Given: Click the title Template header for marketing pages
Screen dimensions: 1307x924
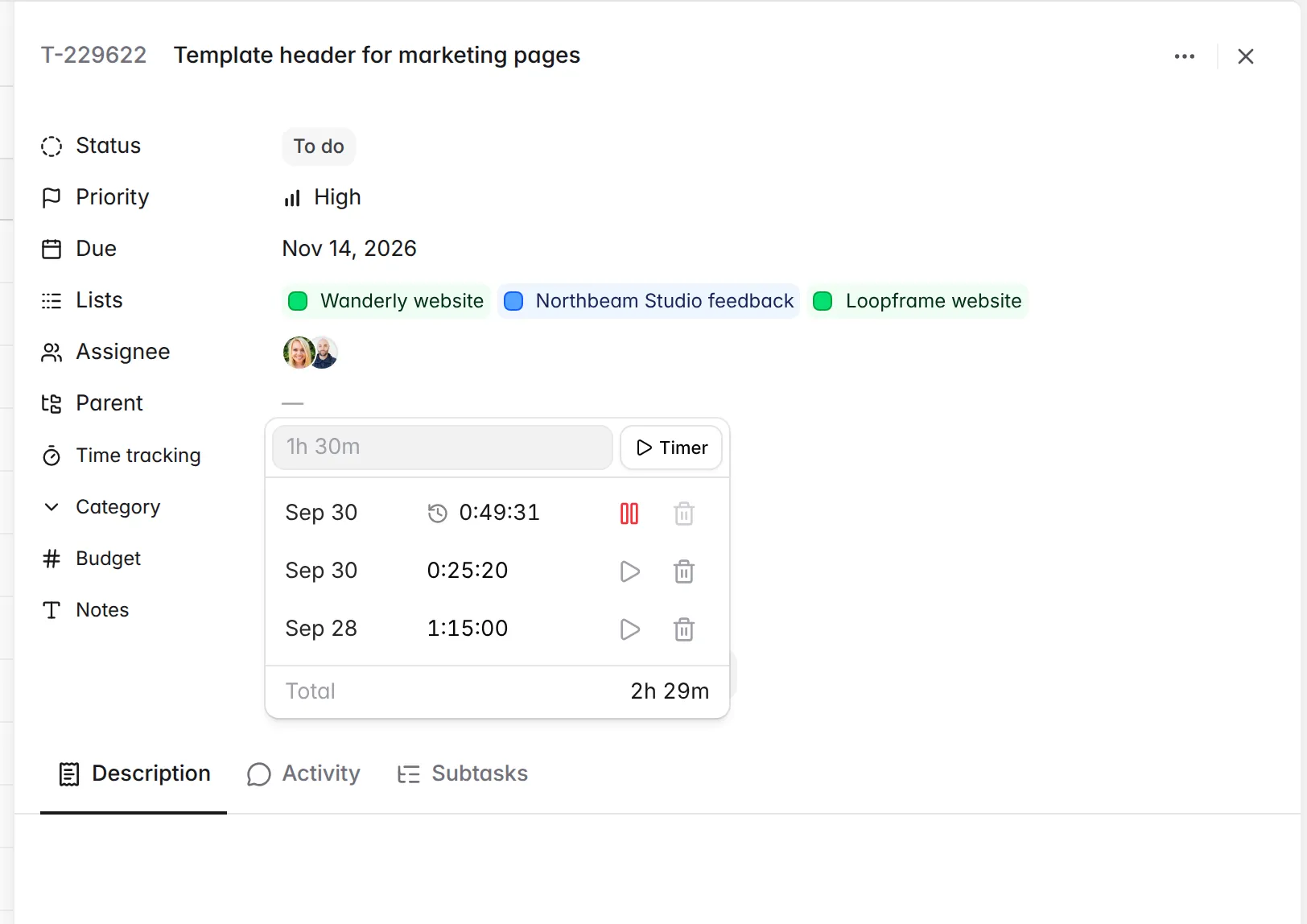Looking at the screenshot, I should coord(377,55).
